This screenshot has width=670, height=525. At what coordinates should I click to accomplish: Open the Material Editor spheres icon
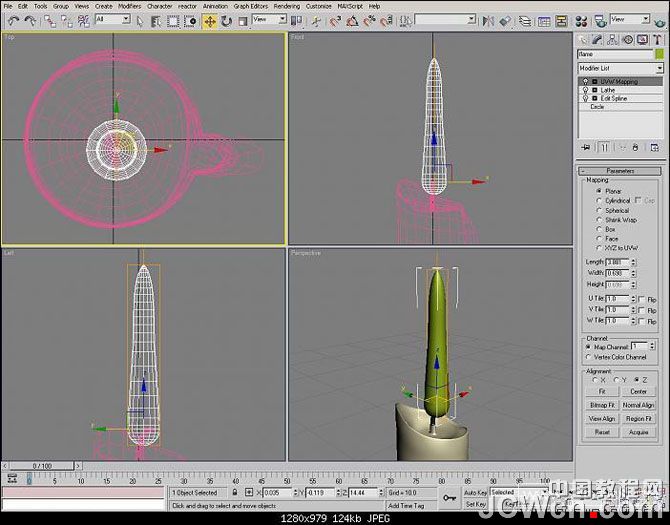581,21
